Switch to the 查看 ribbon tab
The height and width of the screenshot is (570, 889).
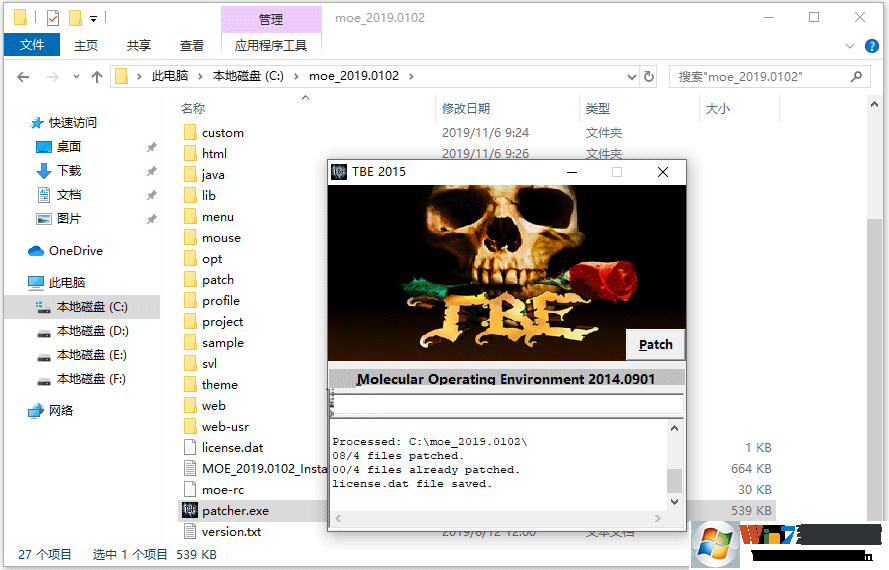tap(191, 45)
